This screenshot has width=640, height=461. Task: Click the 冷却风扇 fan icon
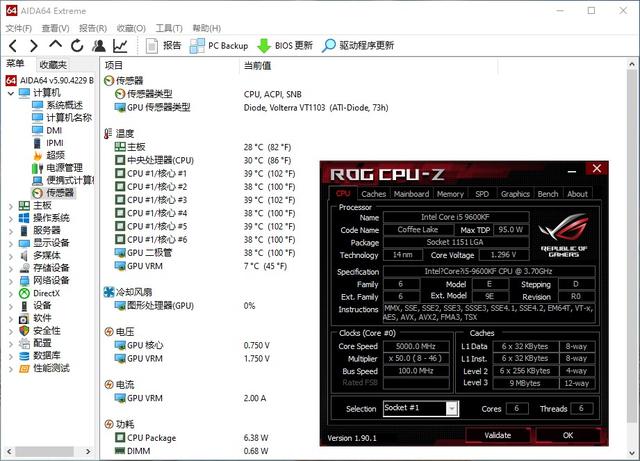[x=109, y=292]
